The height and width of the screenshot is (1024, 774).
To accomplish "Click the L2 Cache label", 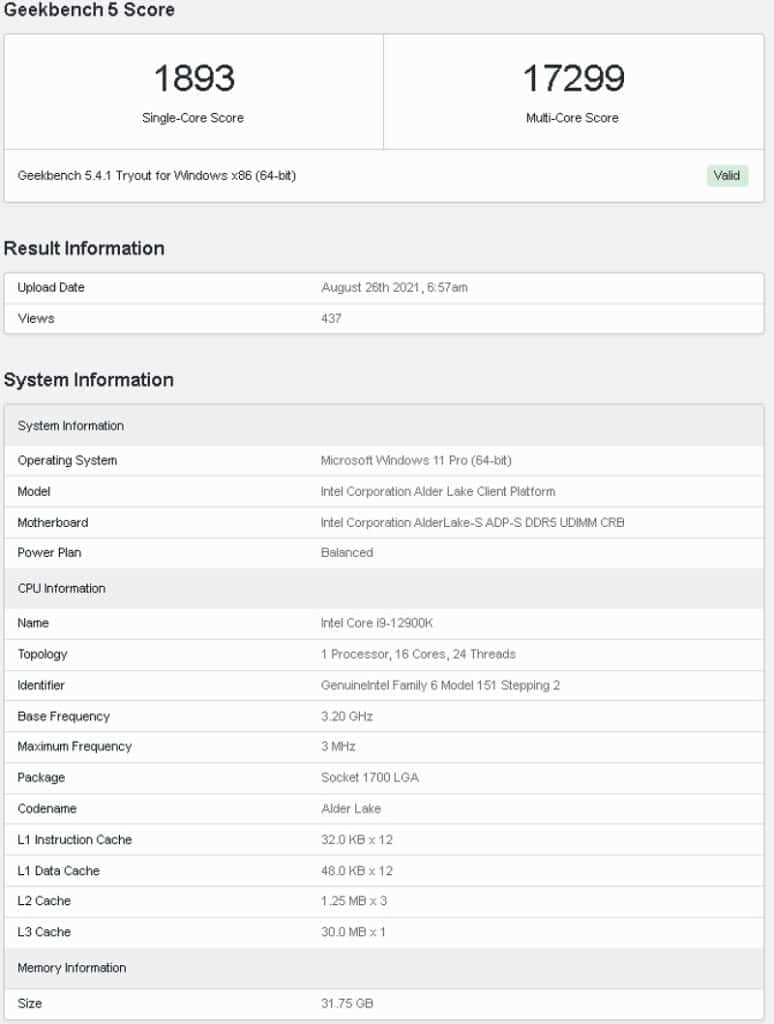I will point(44,901).
